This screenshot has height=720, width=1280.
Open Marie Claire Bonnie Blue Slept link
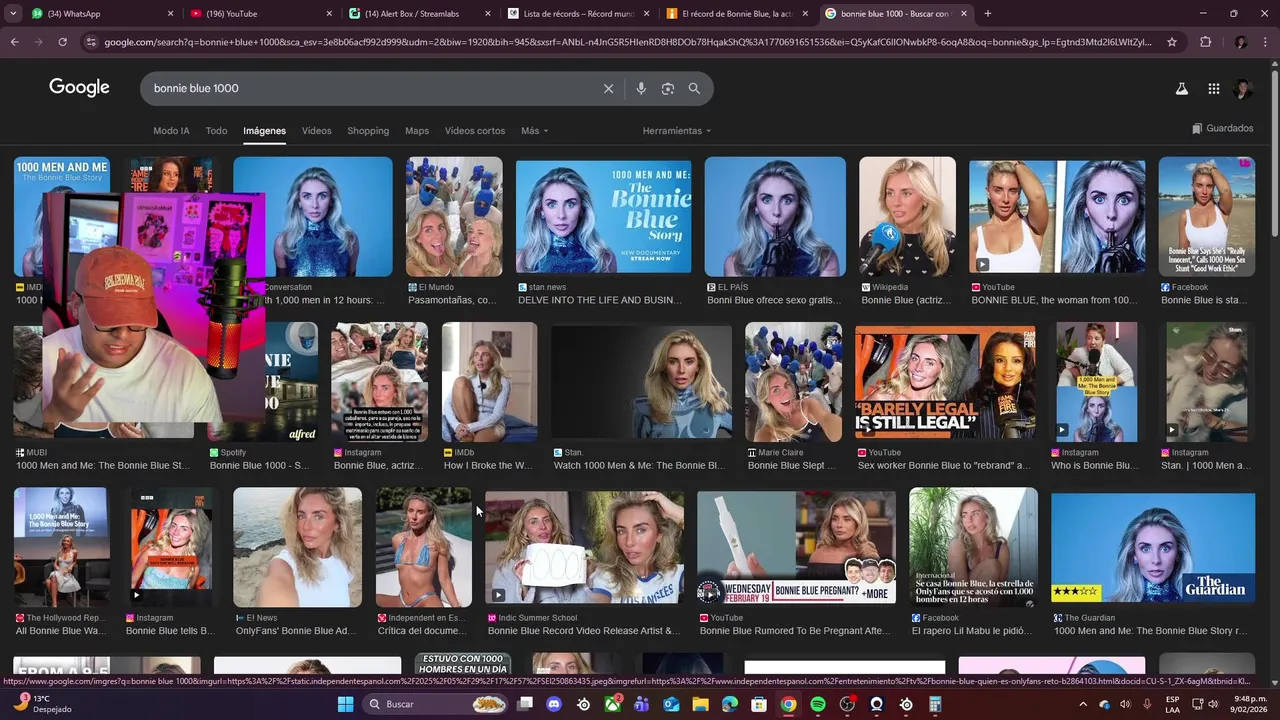[792, 465]
